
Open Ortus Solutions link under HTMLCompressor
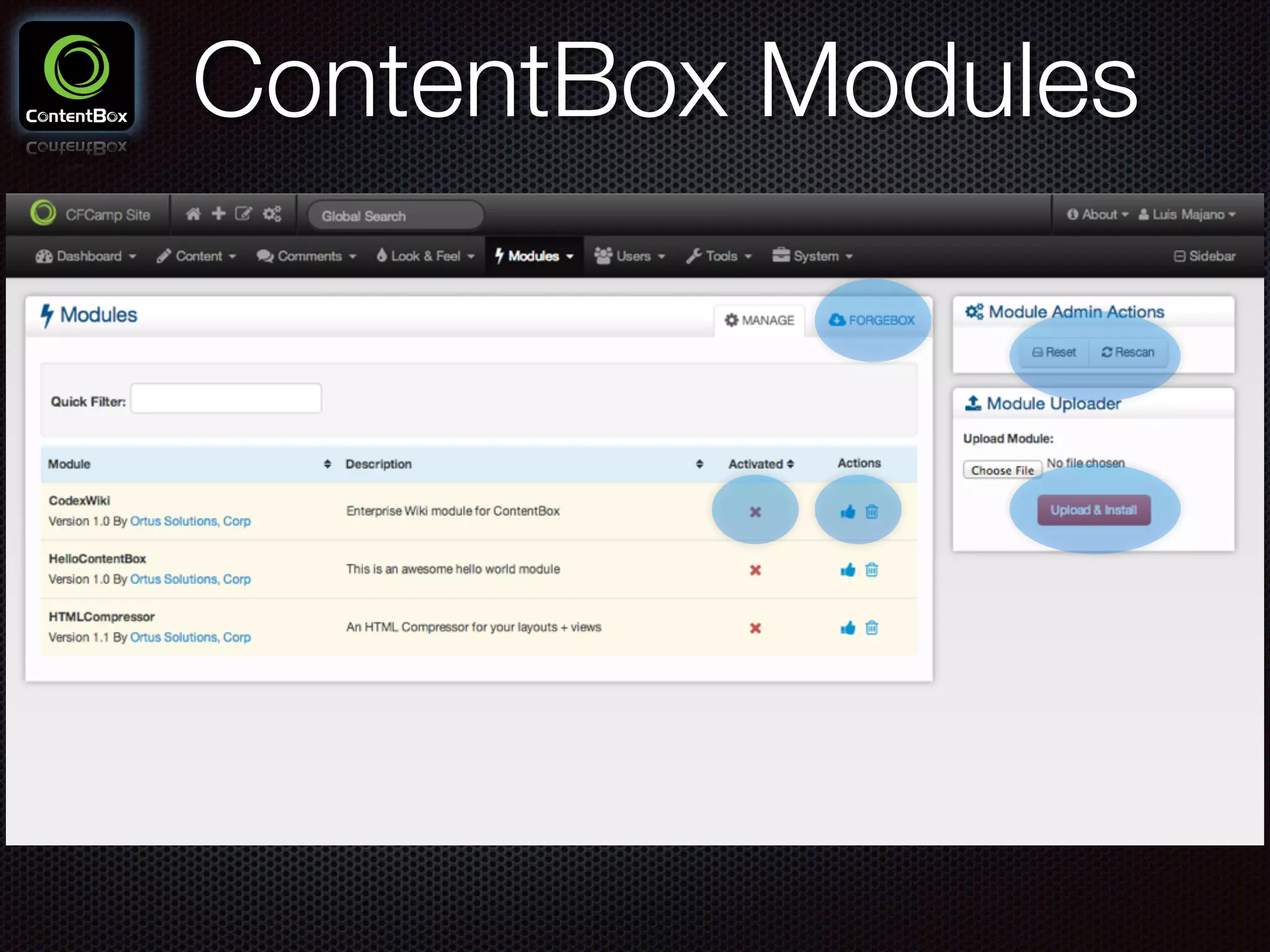click(190, 638)
